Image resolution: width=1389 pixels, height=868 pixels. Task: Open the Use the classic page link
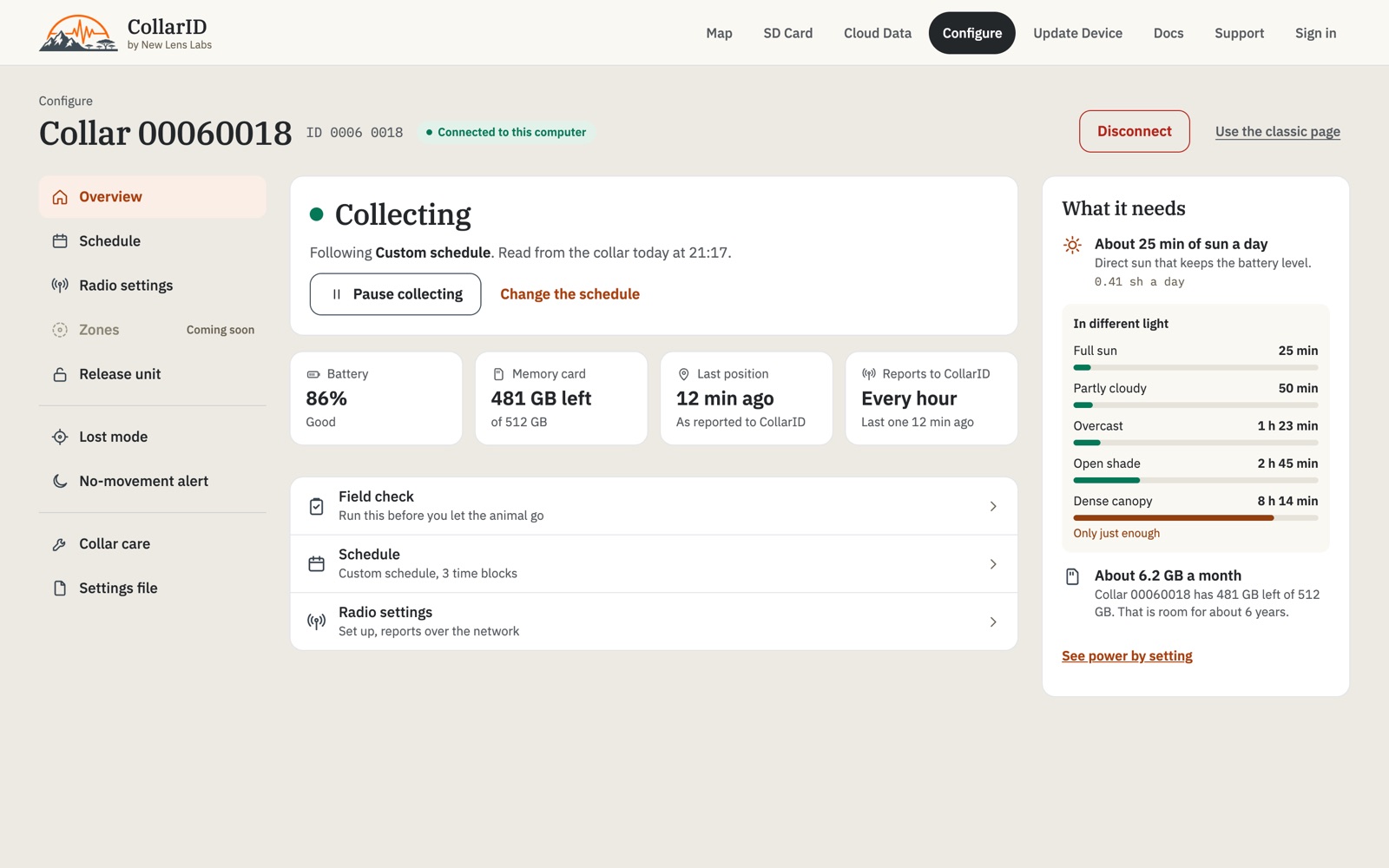tap(1278, 131)
